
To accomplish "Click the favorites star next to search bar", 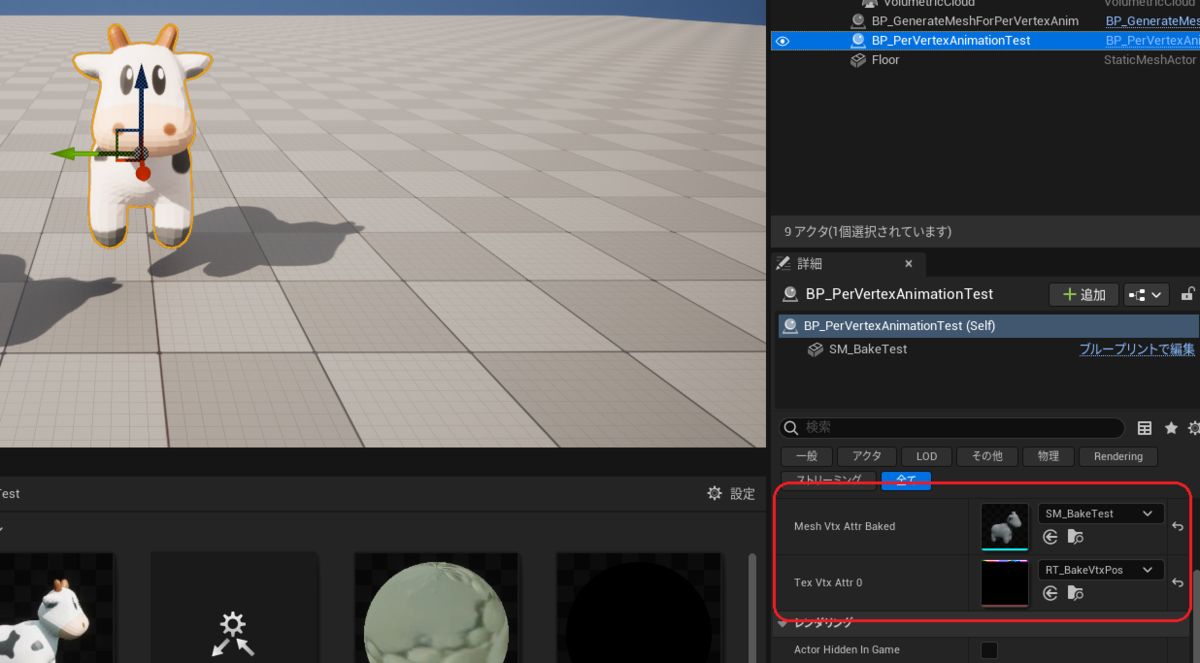I will pos(1170,427).
